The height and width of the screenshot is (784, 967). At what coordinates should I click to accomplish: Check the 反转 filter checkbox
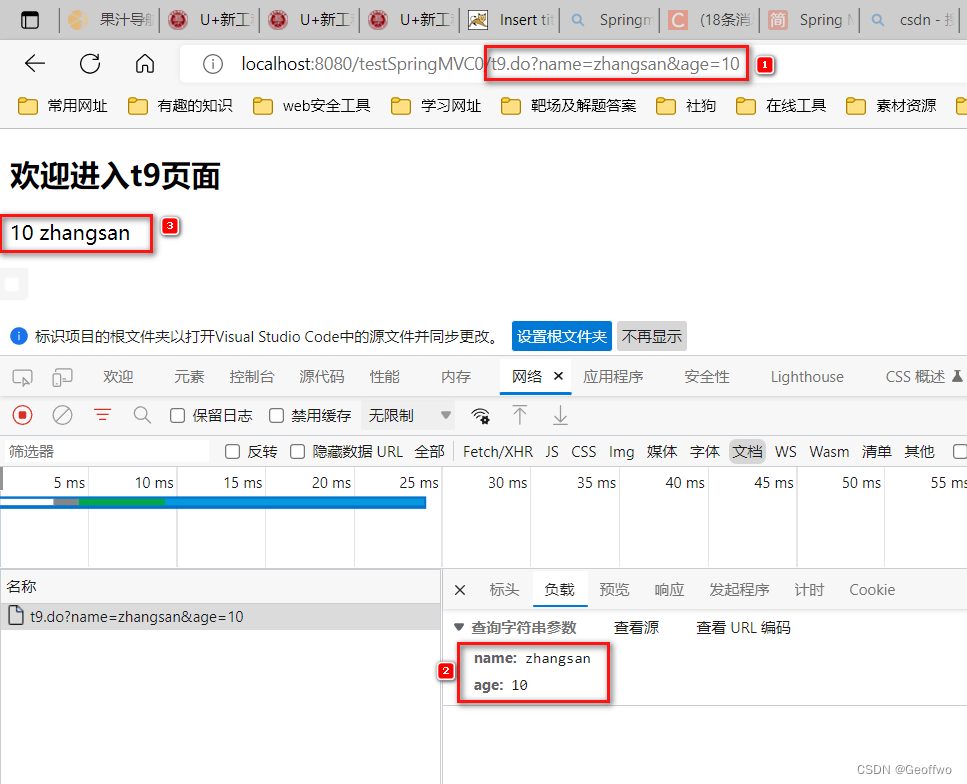click(x=232, y=451)
